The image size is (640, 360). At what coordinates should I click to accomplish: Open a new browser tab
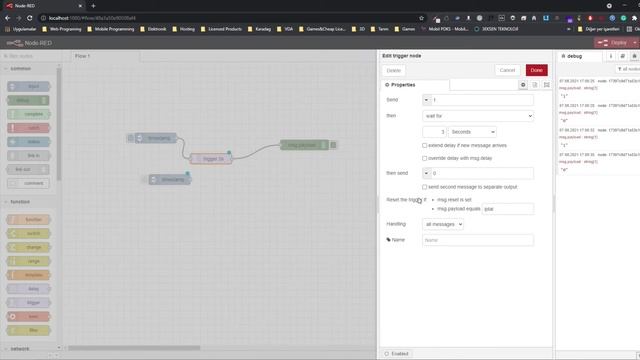(93, 6)
